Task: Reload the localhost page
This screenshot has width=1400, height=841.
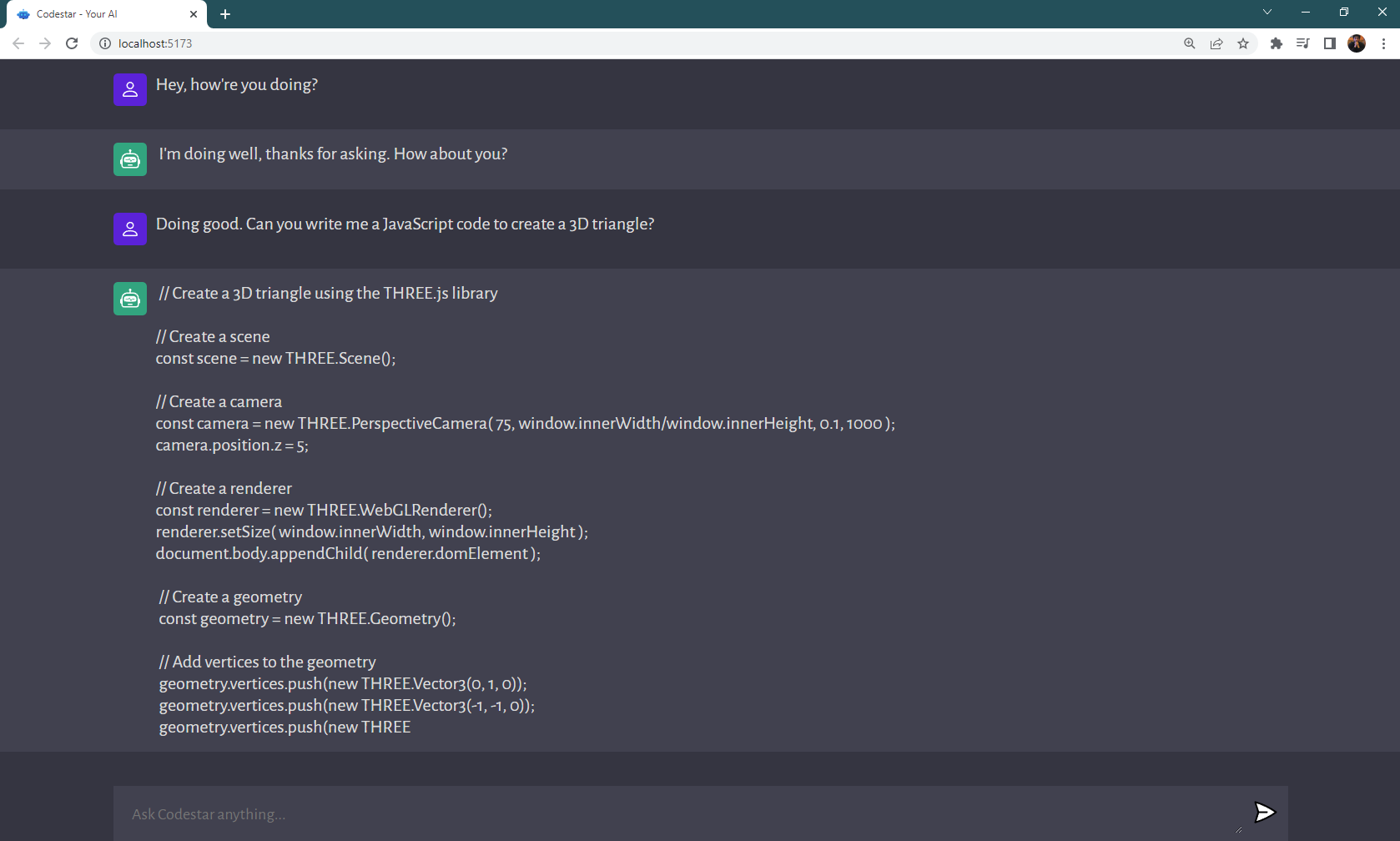Action: 72,43
